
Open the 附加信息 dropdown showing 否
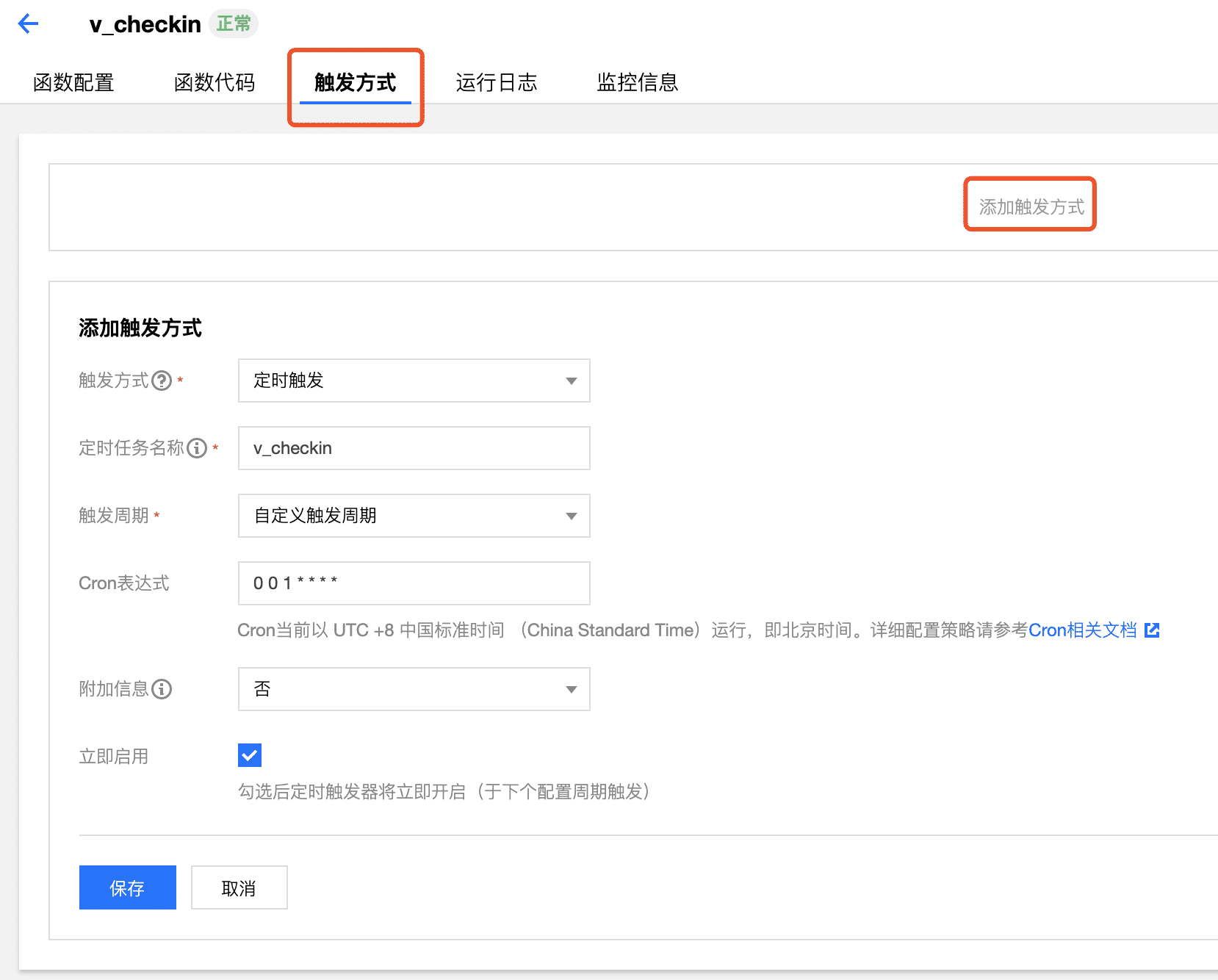[414, 689]
